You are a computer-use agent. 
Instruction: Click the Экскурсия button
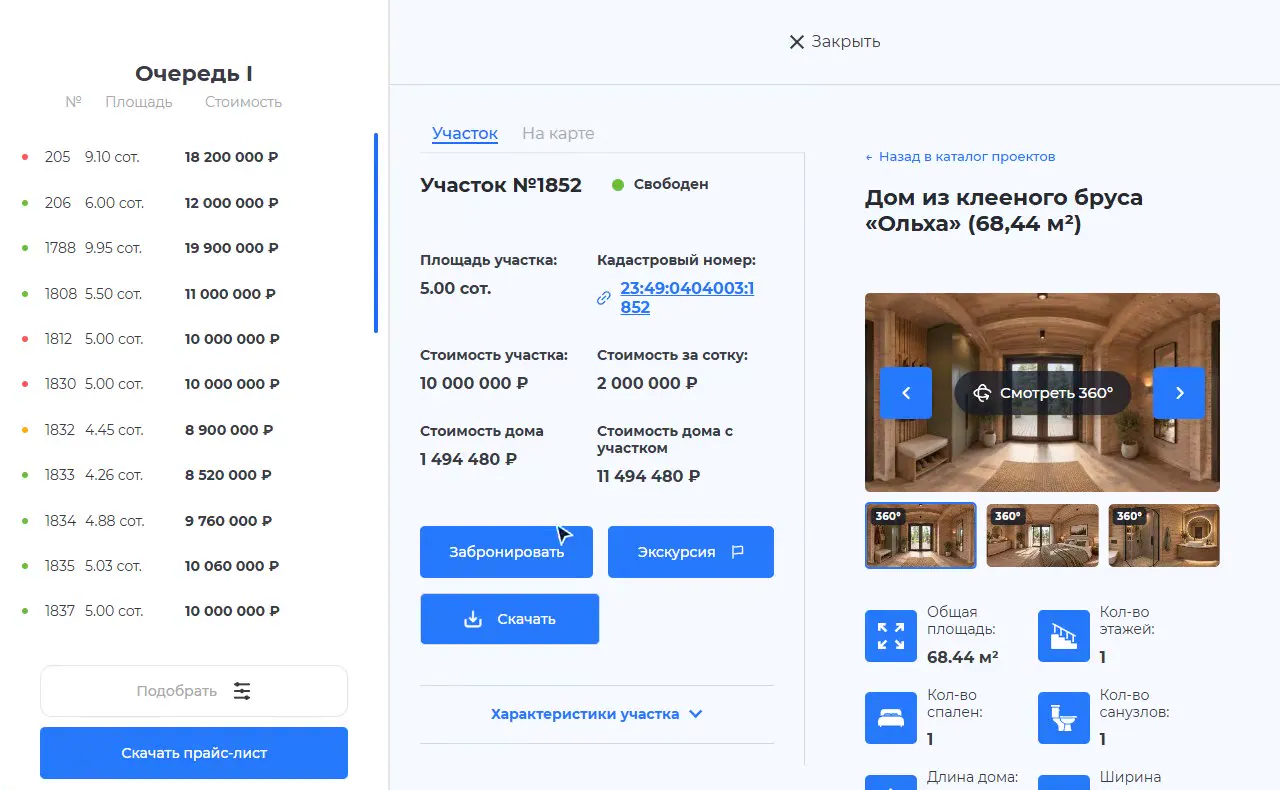691,552
